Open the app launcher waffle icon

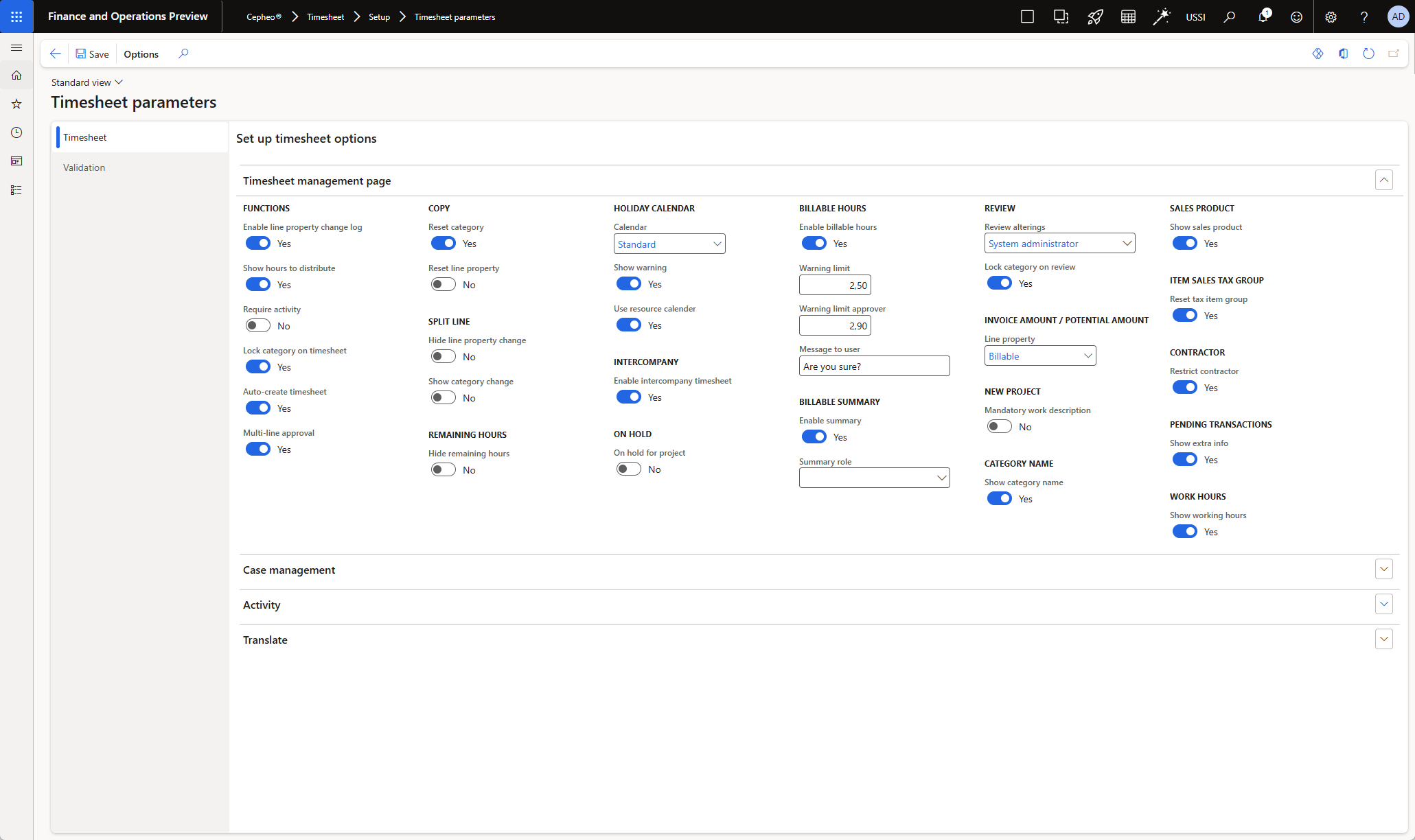pyautogui.click(x=16, y=16)
